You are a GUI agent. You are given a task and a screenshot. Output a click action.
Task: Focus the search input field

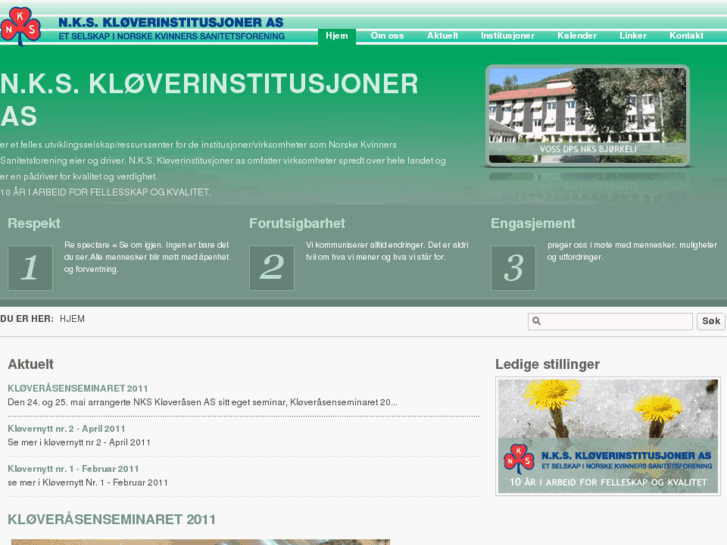610,321
